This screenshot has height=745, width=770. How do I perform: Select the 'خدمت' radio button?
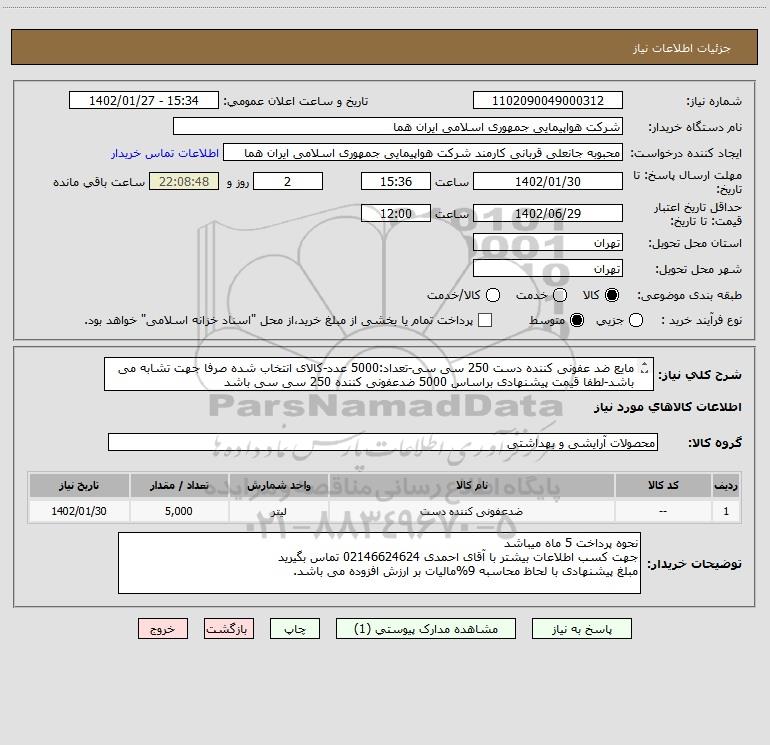[x=560, y=295]
